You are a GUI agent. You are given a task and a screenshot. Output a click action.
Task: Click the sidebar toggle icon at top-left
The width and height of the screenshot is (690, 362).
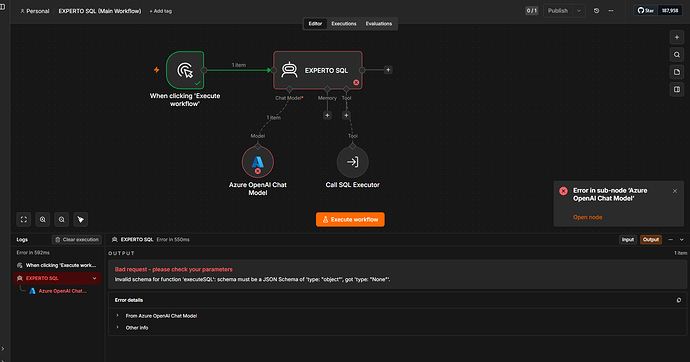point(3,7)
